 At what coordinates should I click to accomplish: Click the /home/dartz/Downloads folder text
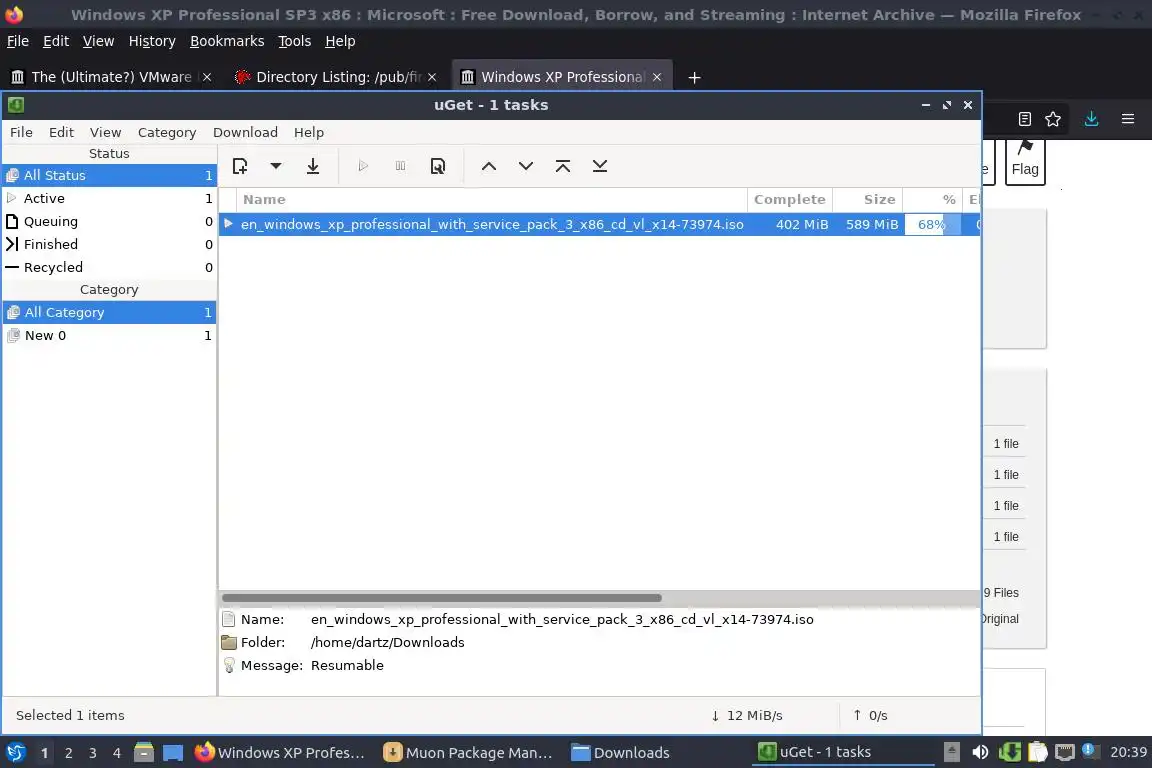click(x=387, y=642)
